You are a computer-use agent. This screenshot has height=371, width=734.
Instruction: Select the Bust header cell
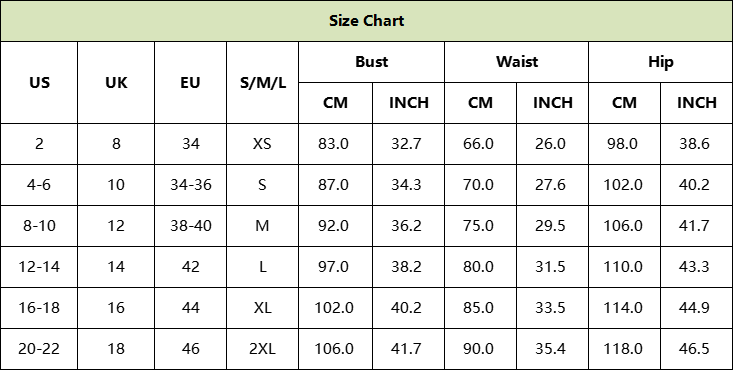pos(372,62)
